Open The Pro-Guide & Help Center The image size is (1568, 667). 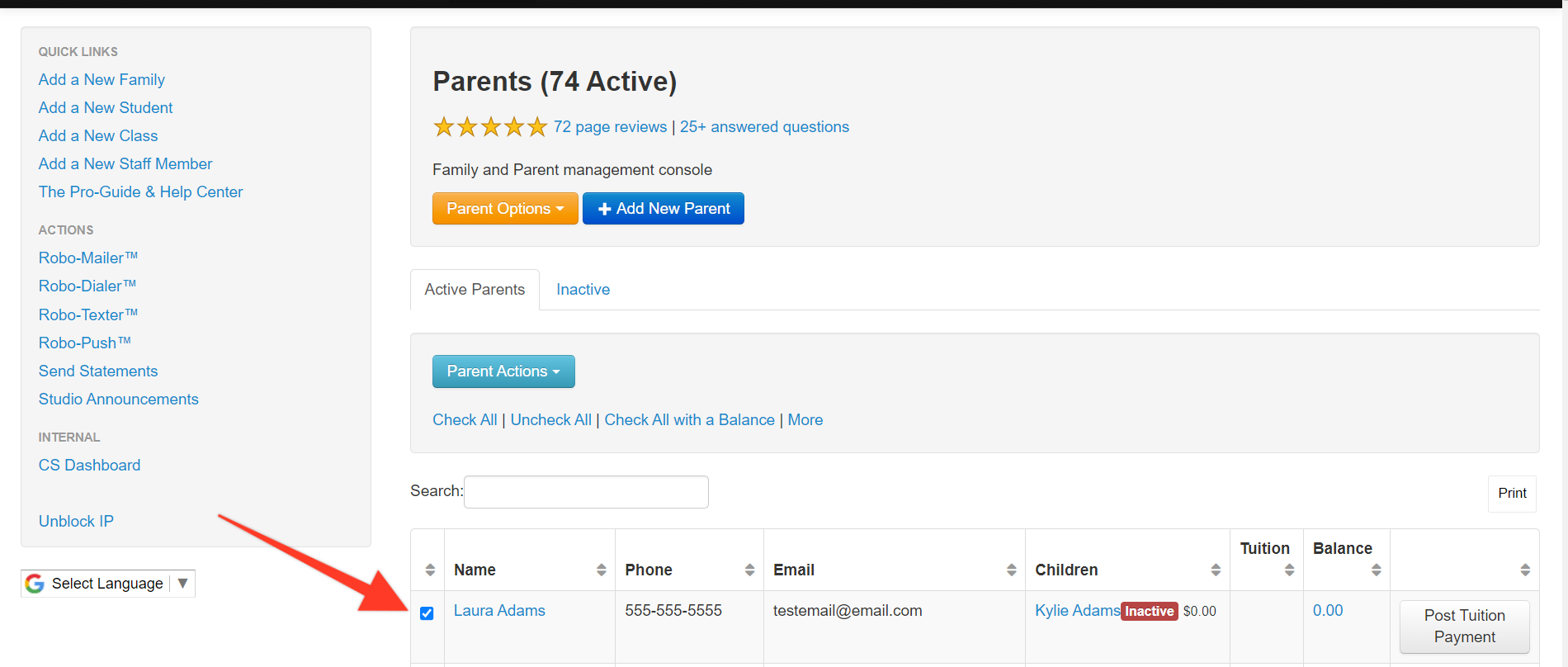pyautogui.click(x=140, y=192)
